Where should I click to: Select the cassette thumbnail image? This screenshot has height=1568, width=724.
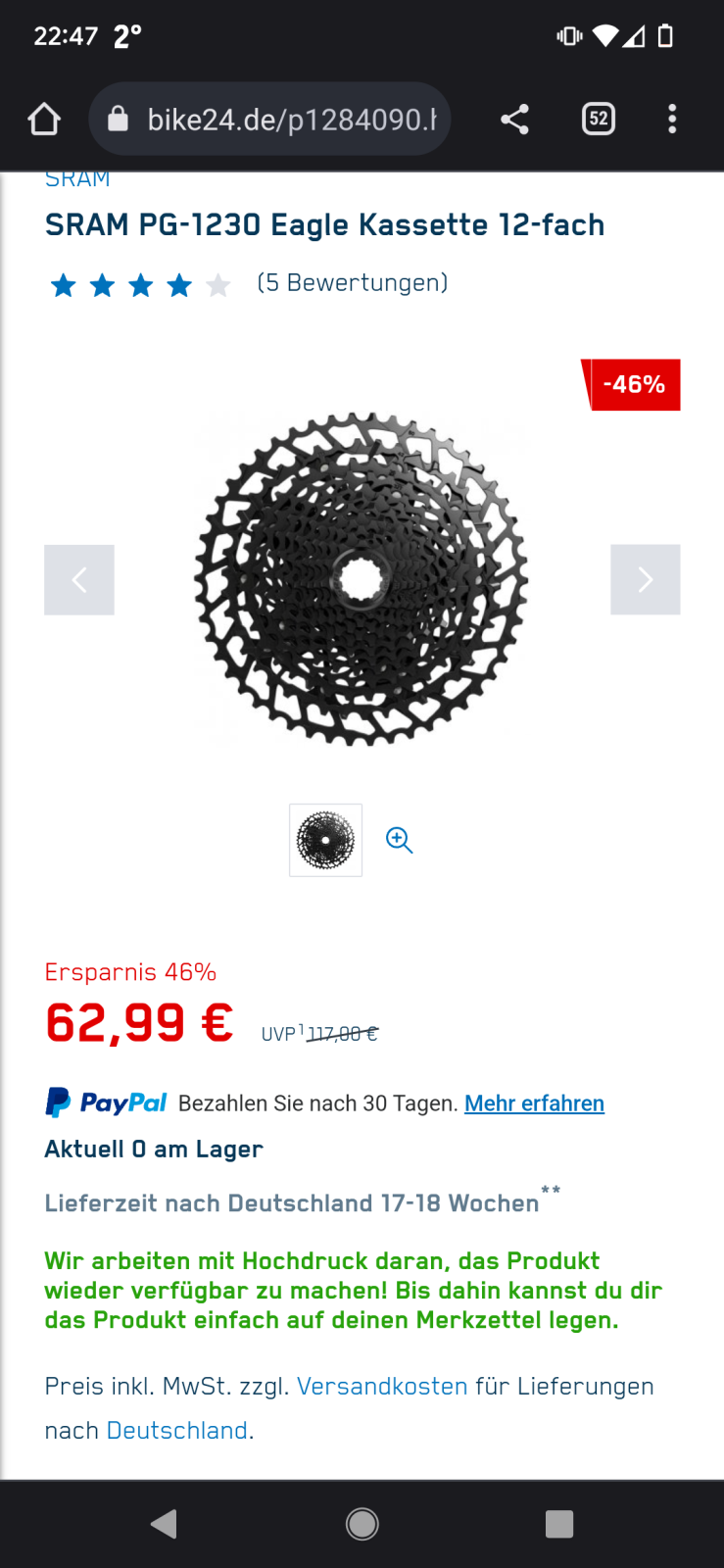pyautogui.click(x=326, y=841)
